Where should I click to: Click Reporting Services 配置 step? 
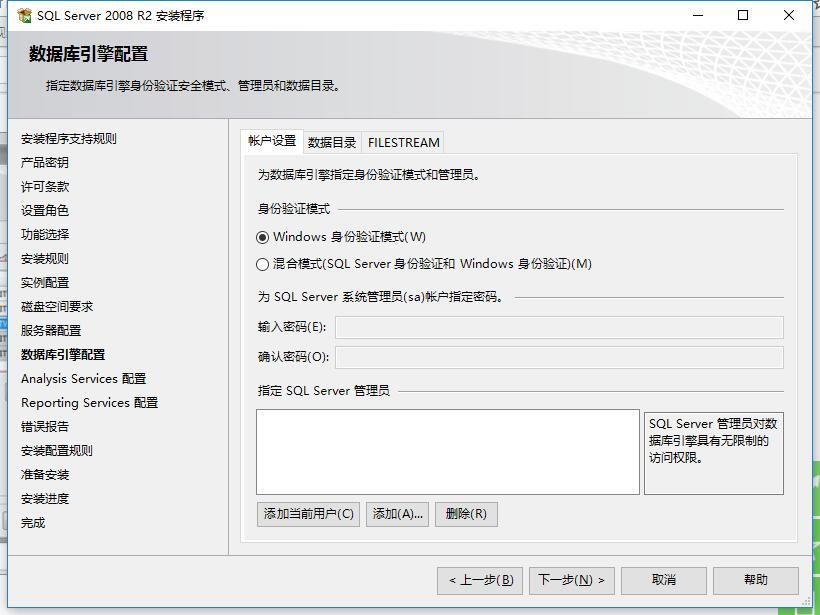[x=89, y=403]
